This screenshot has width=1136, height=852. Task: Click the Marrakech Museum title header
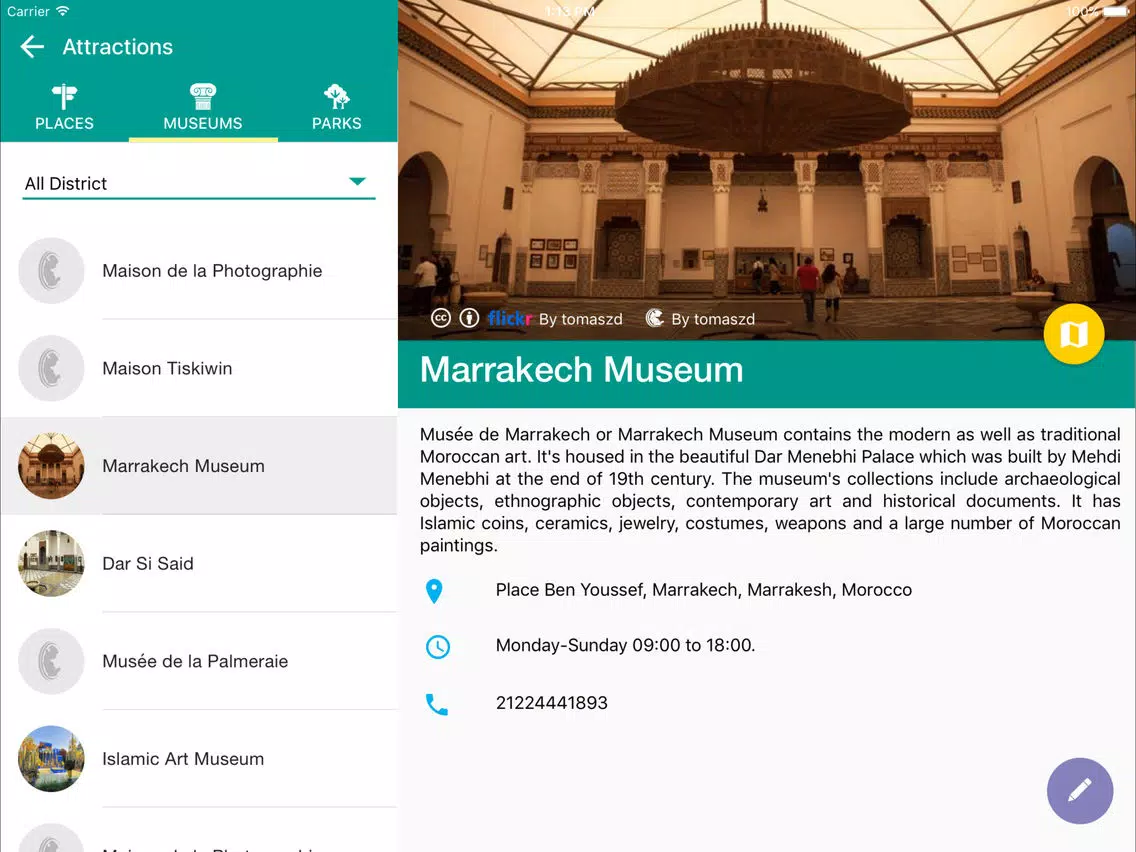pyautogui.click(x=581, y=369)
